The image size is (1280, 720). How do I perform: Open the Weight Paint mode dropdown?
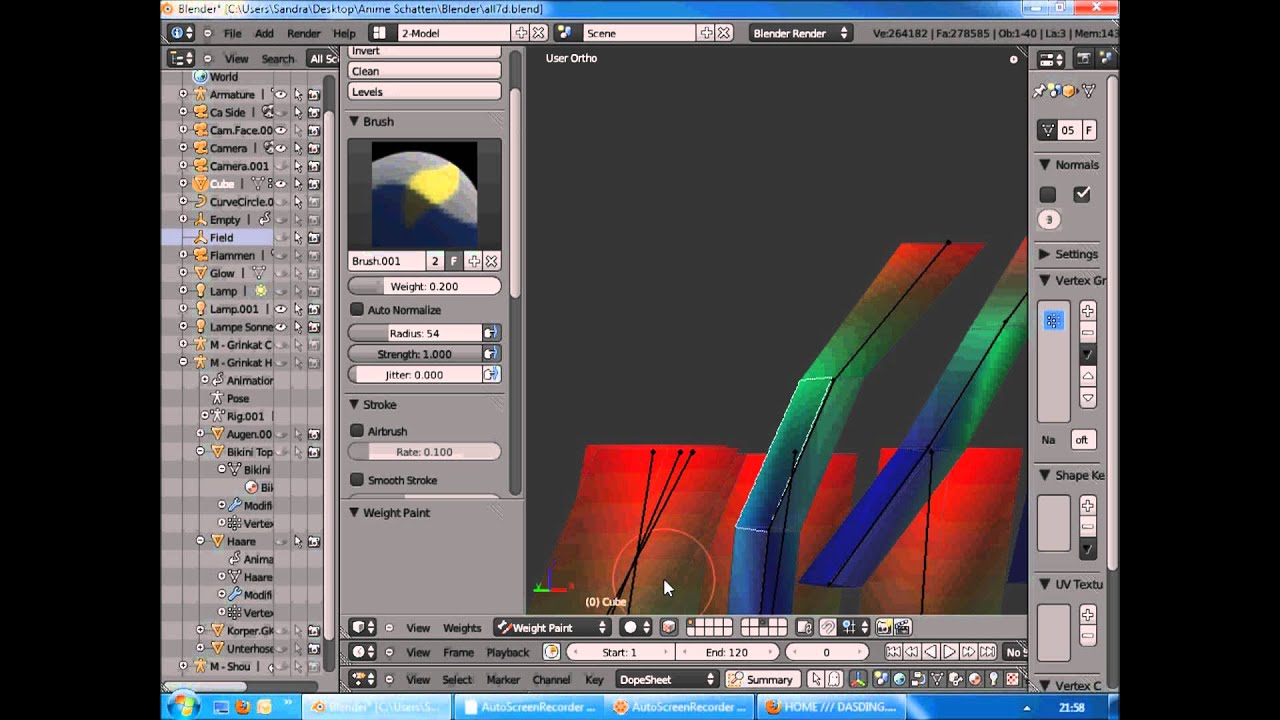click(x=552, y=628)
